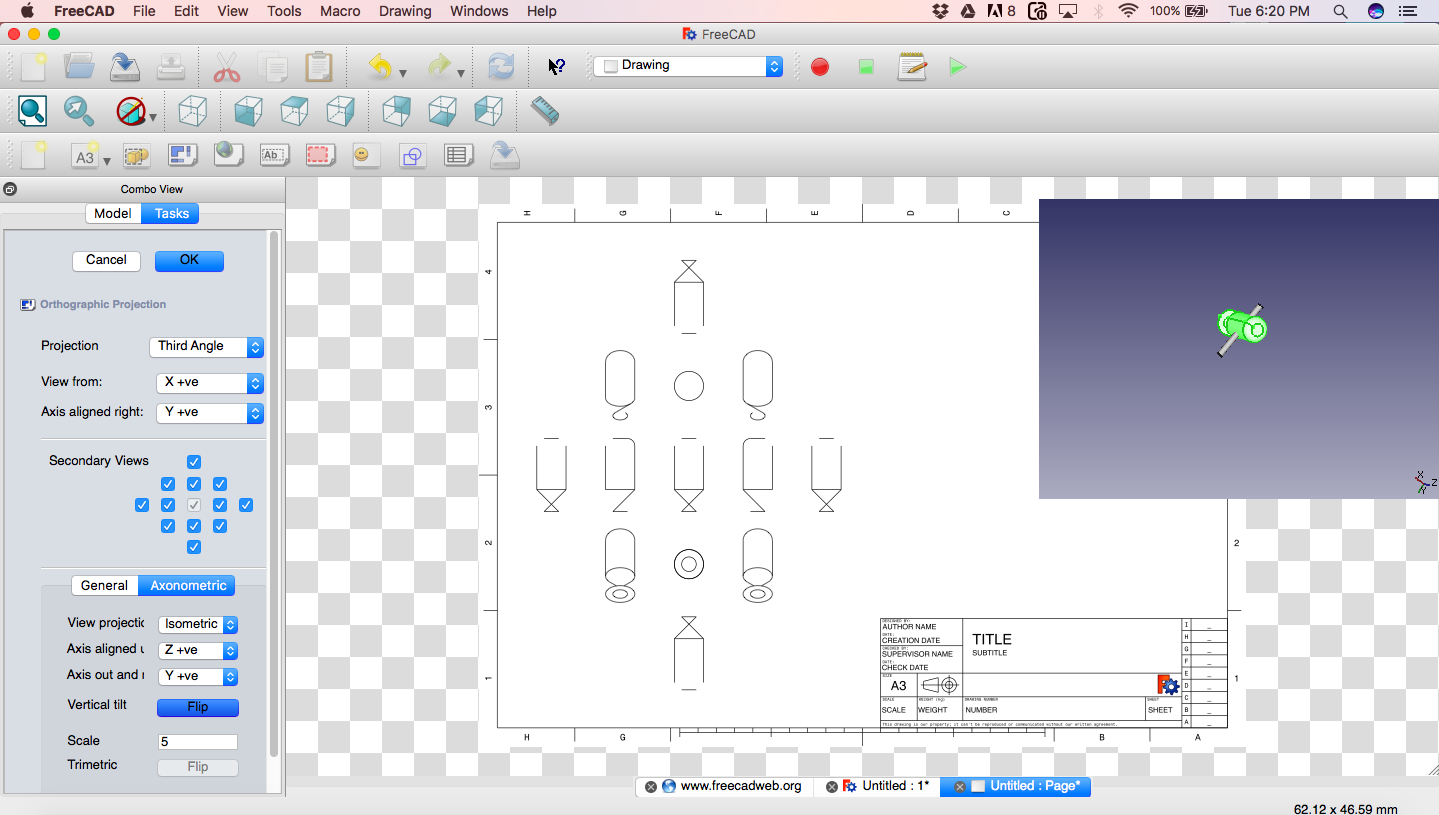The width and height of the screenshot is (1439, 815).
Task: Uncheck the upper-right corner Secondary Views checkbox
Action: point(220,484)
